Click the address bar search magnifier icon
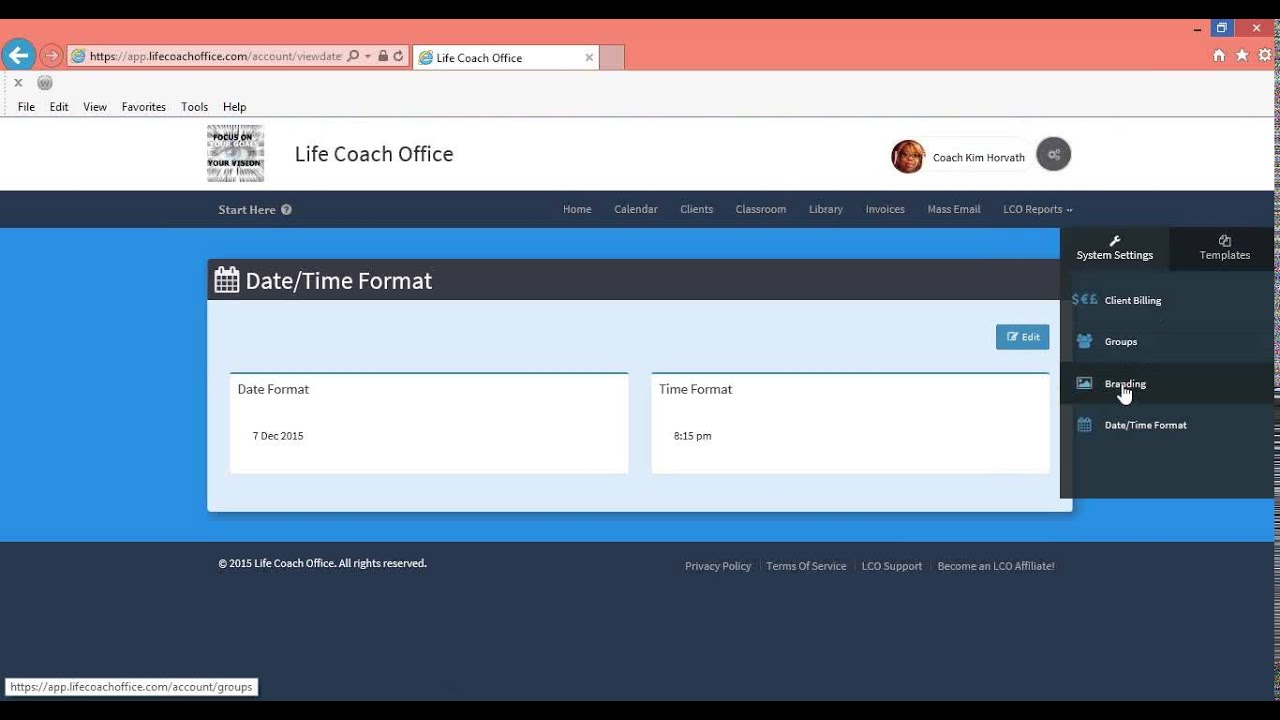Viewport: 1280px width, 720px height. (x=353, y=57)
